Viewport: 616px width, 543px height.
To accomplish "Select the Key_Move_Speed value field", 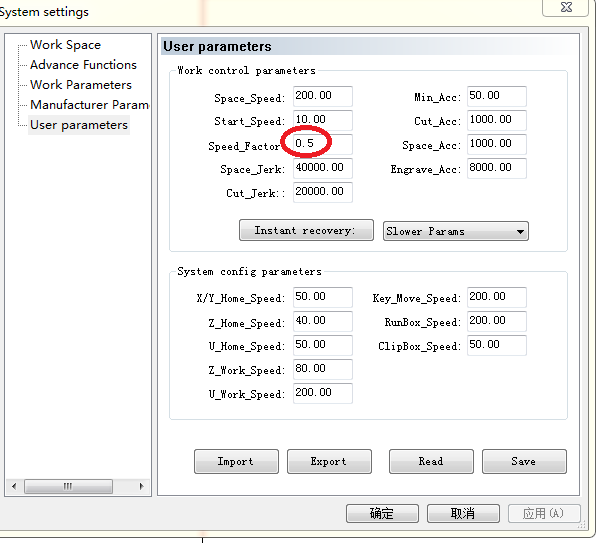I will click(496, 297).
